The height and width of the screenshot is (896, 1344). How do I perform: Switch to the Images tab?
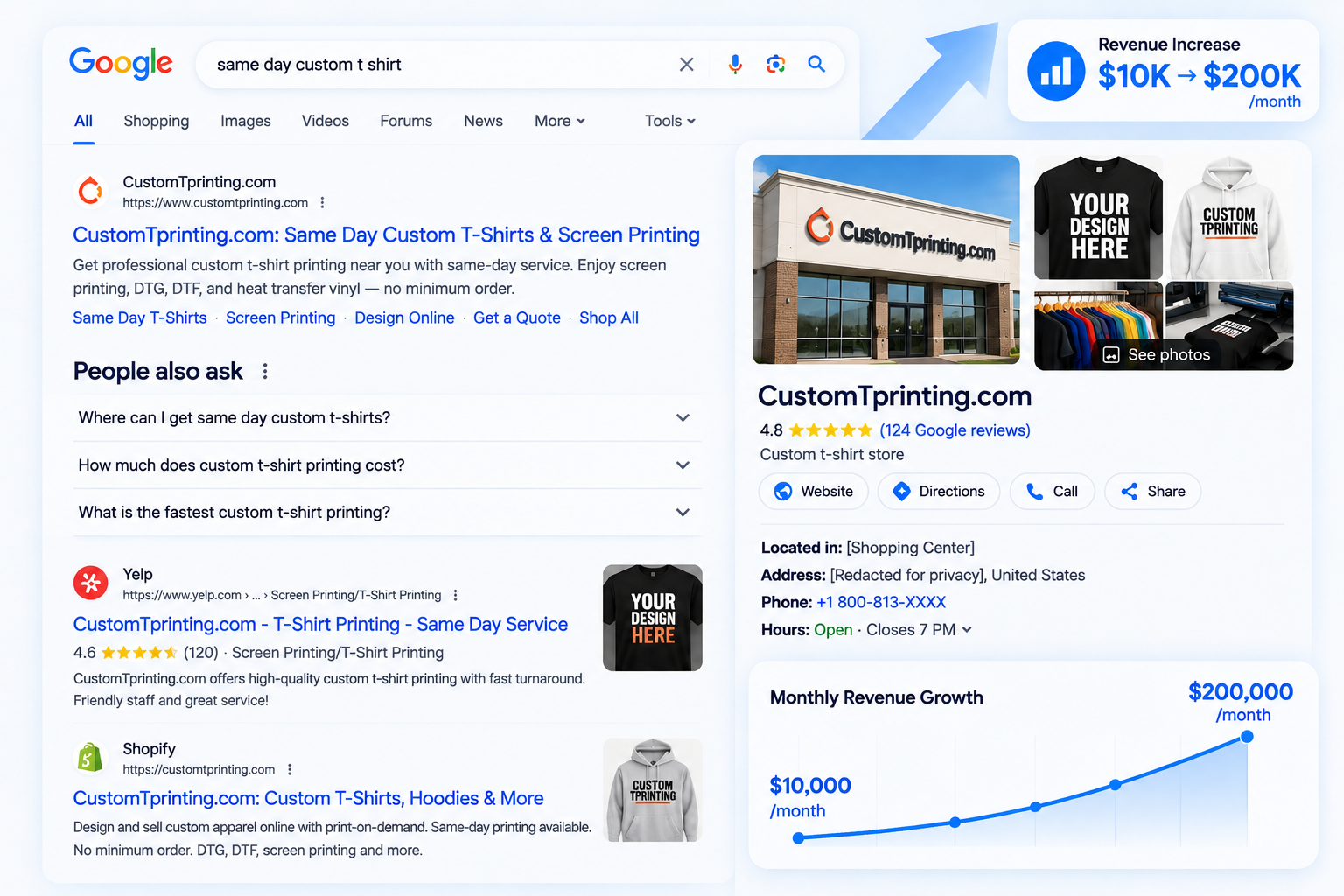[x=246, y=121]
